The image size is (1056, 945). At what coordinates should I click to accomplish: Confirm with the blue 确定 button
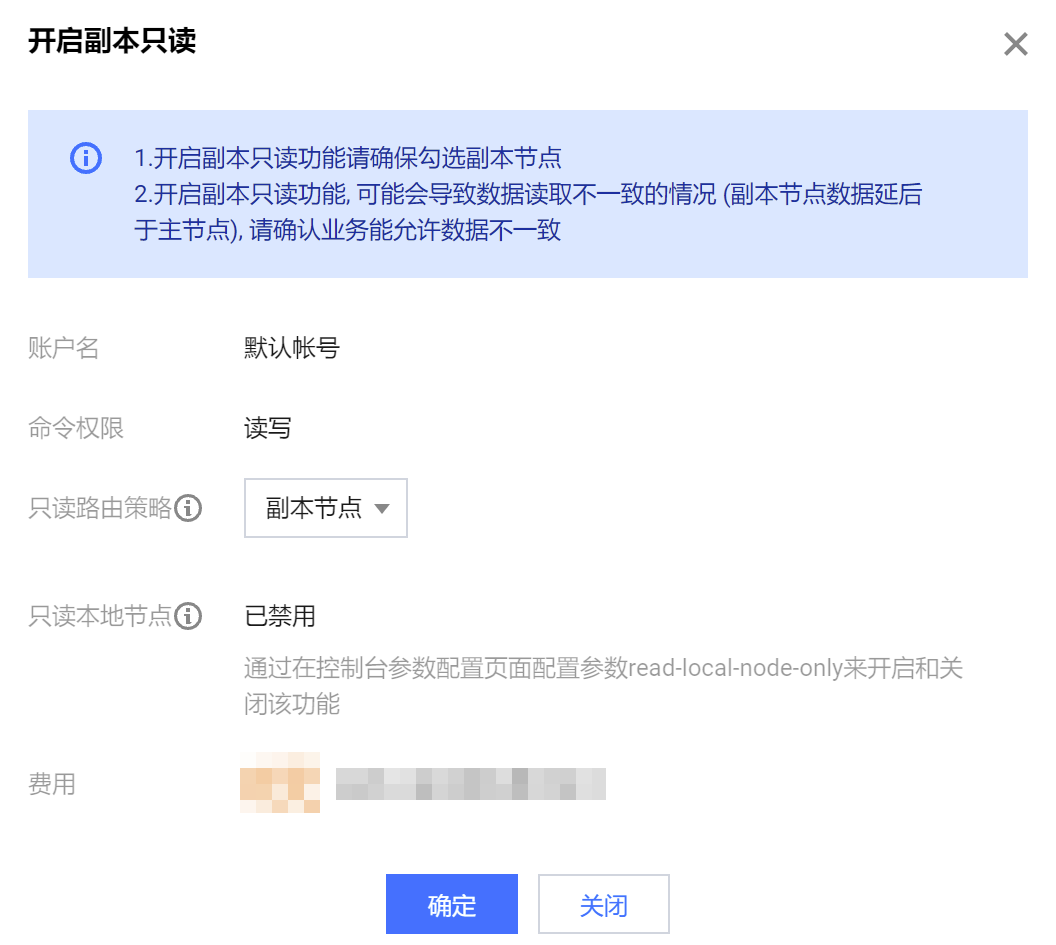coord(451,905)
